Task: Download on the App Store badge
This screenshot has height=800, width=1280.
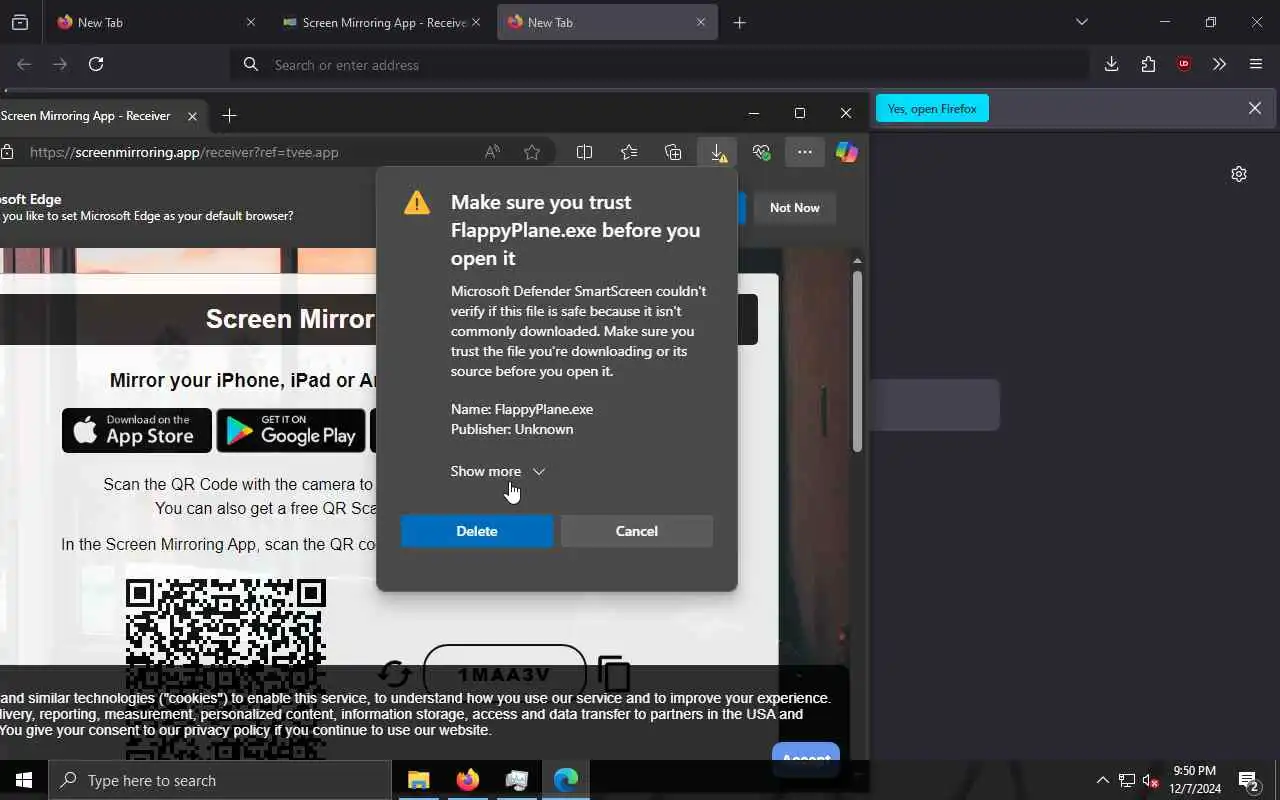Action: point(137,430)
